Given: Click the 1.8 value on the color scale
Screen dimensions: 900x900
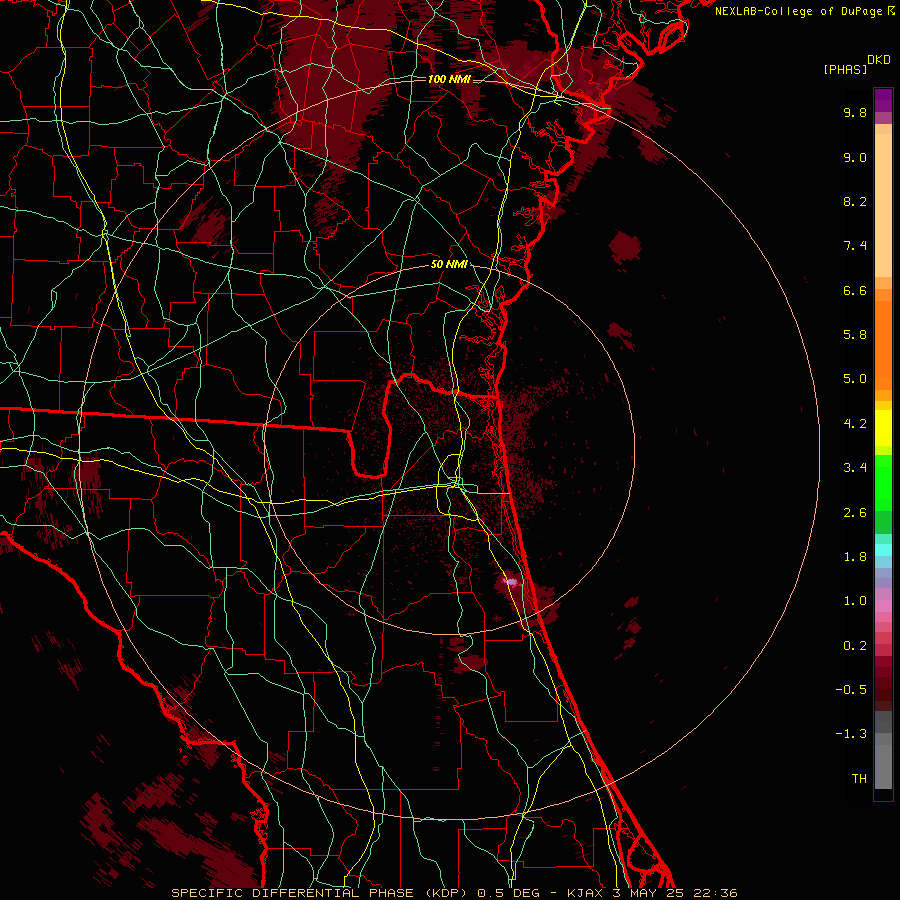Looking at the screenshot, I should [855, 557].
